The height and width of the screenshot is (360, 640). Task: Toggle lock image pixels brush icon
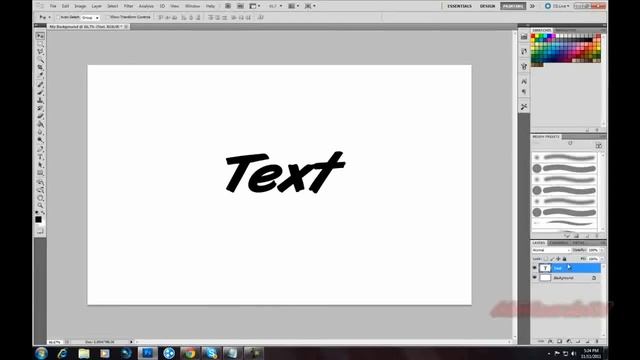[552, 259]
